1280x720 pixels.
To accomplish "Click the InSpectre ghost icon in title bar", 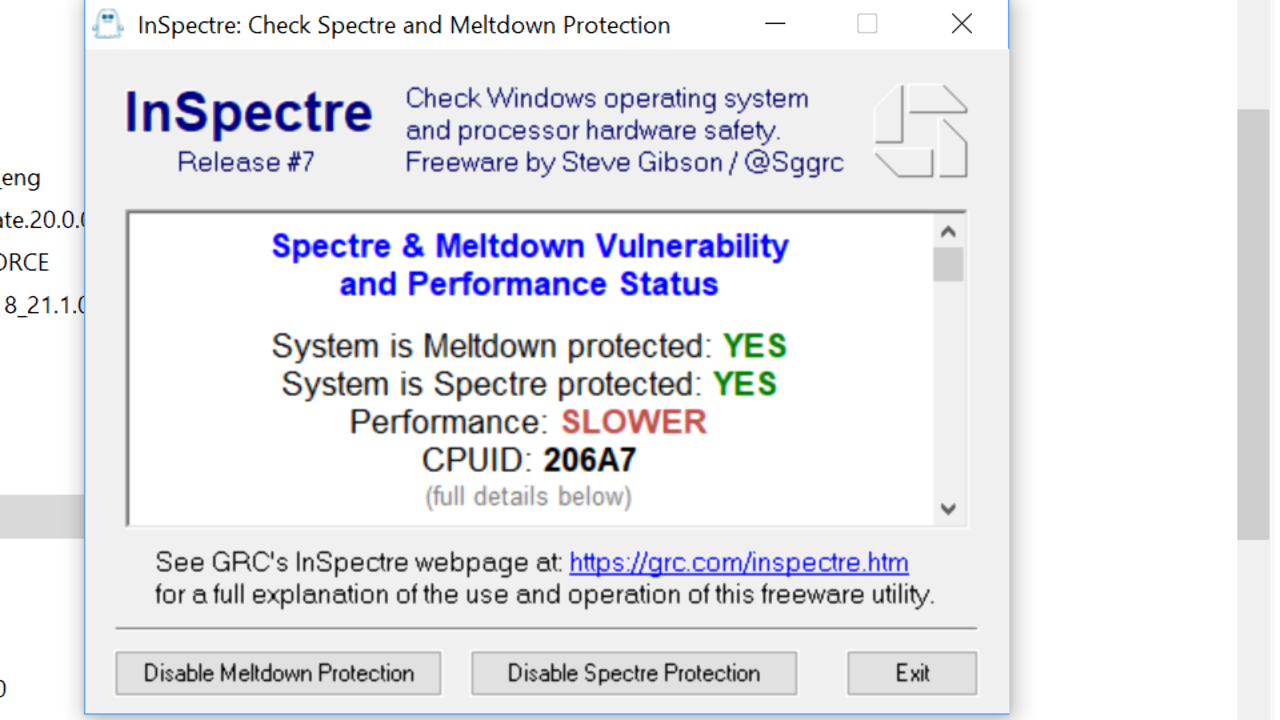I will 108,24.
